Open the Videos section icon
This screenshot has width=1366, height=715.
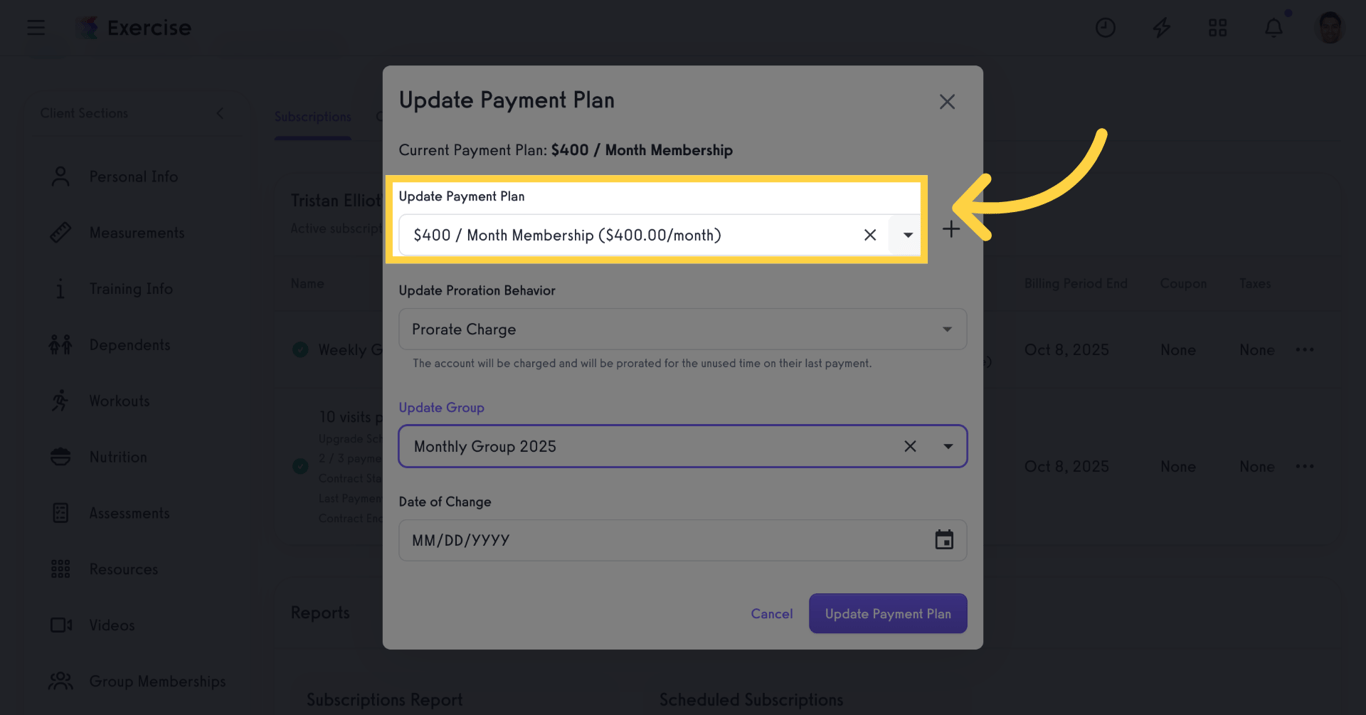pyautogui.click(x=60, y=625)
